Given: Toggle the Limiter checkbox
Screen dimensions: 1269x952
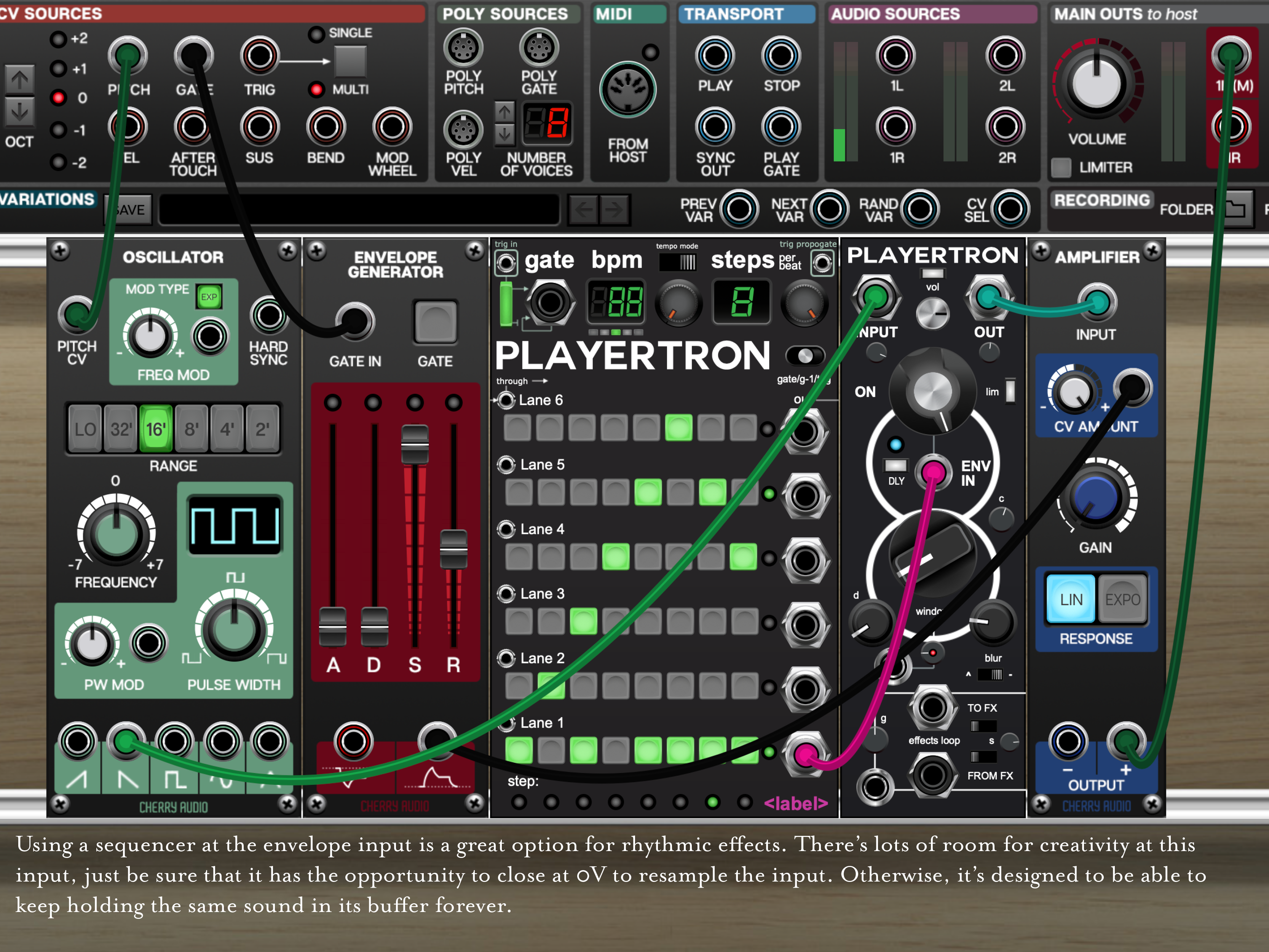Looking at the screenshot, I should click(x=1061, y=168).
